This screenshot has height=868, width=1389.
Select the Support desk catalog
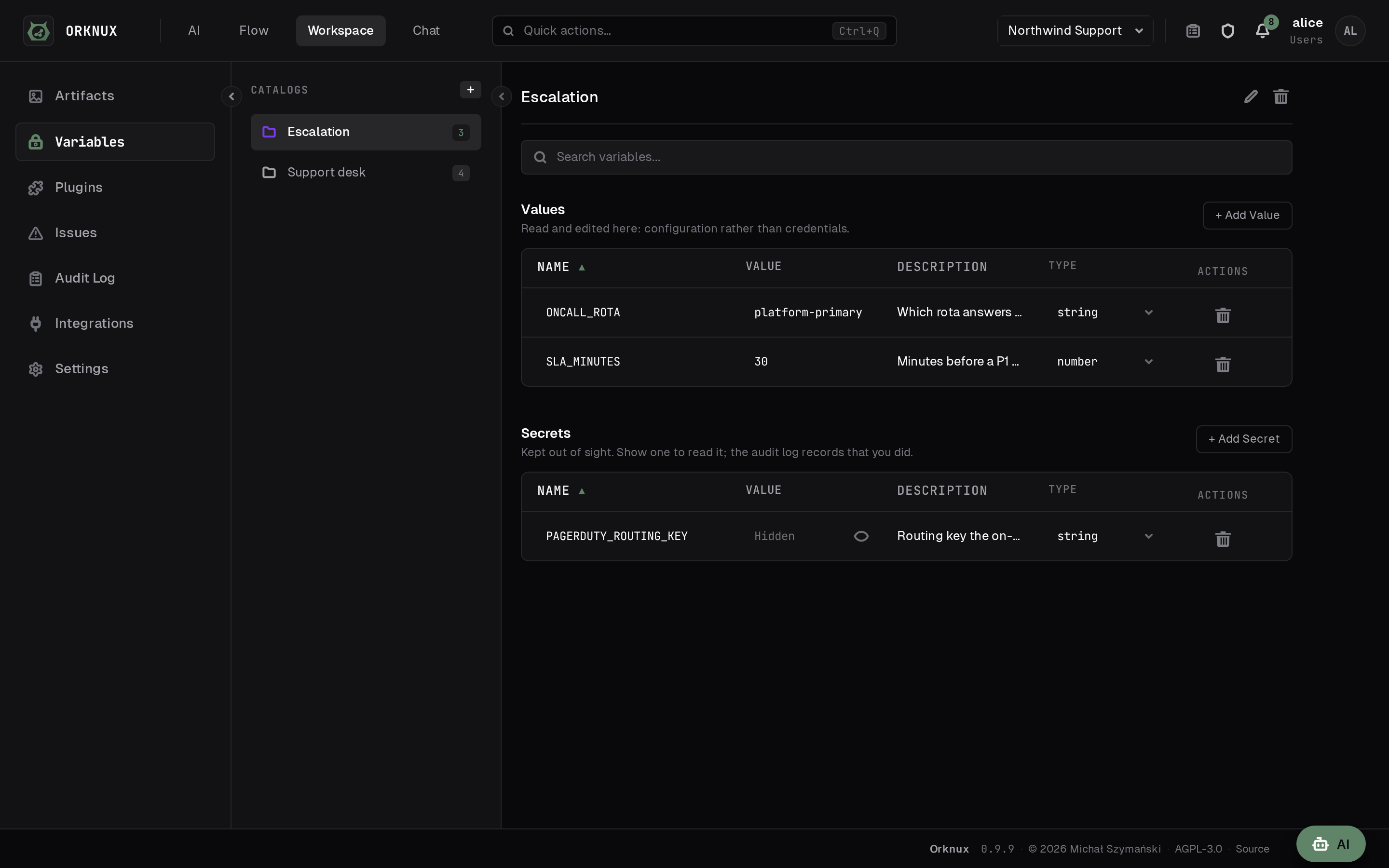[x=366, y=172]
